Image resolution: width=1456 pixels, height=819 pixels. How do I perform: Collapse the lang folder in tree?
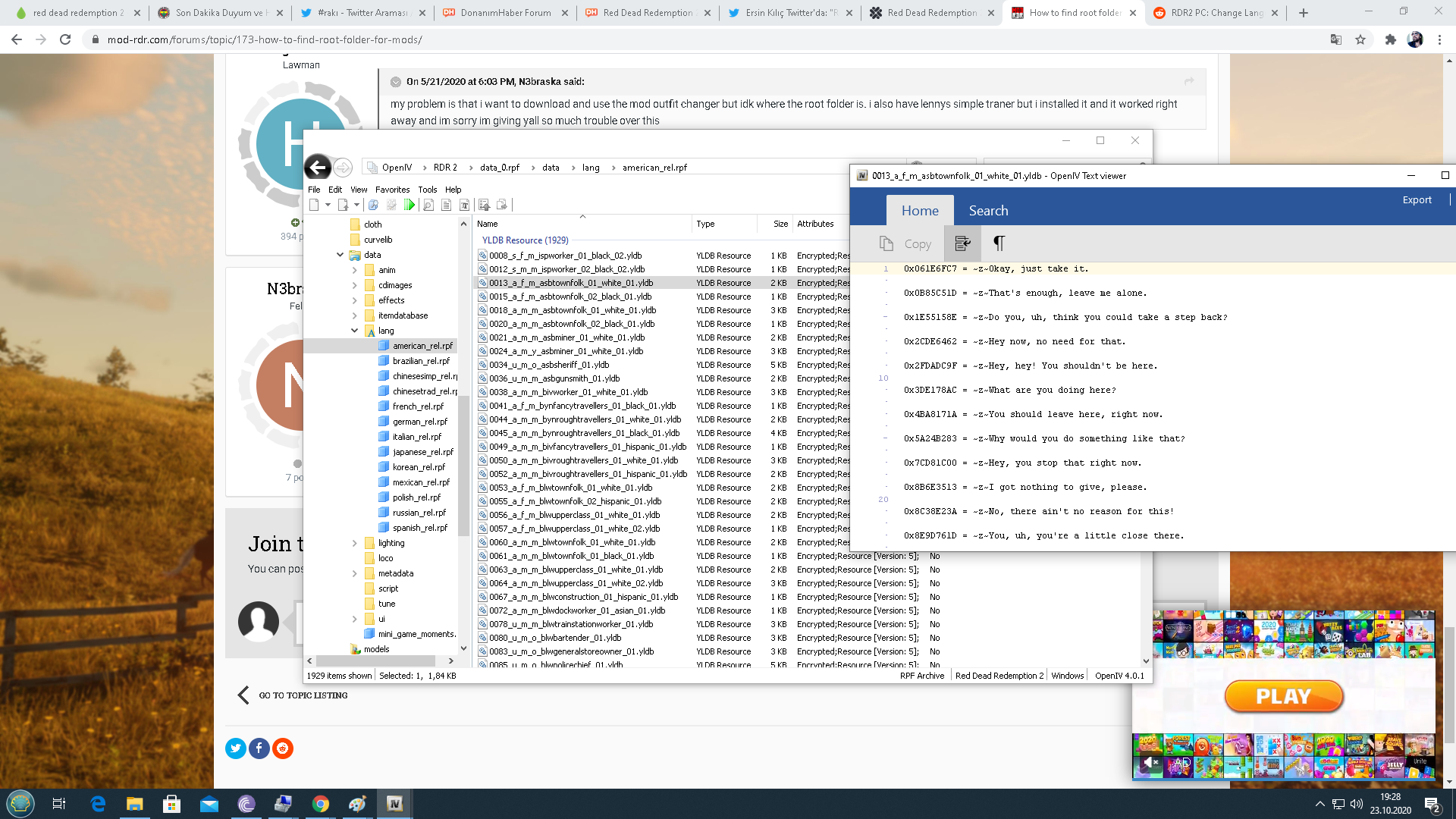tap(354, 331)
